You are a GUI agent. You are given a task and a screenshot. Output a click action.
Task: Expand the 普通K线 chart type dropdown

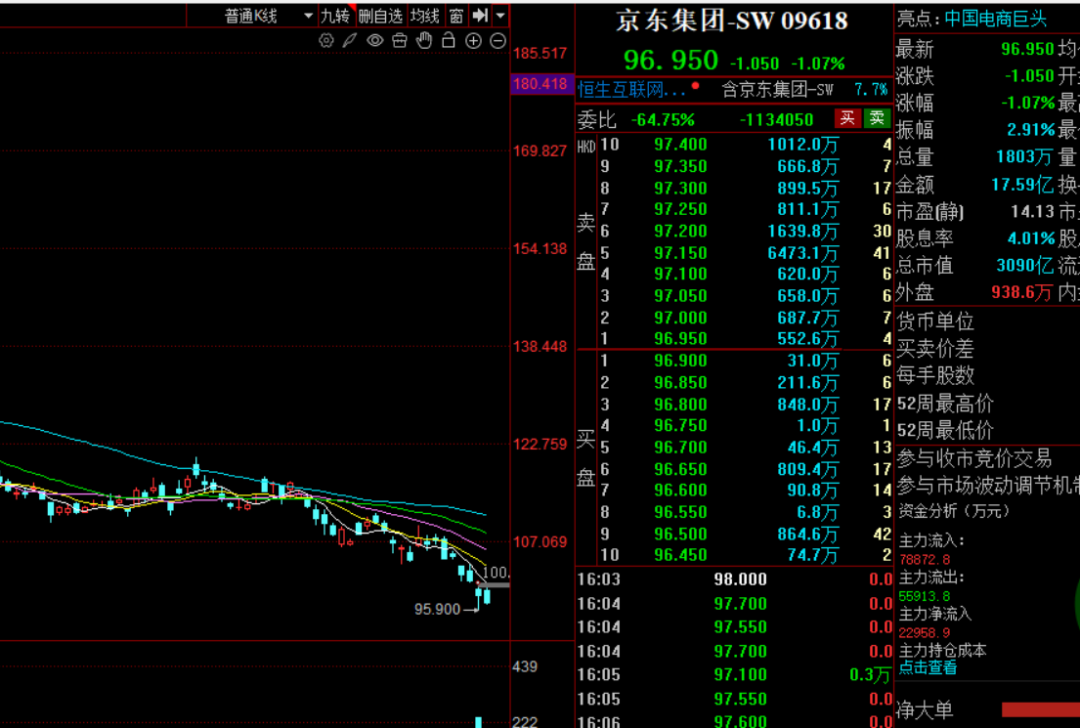[x=307, y=16]
